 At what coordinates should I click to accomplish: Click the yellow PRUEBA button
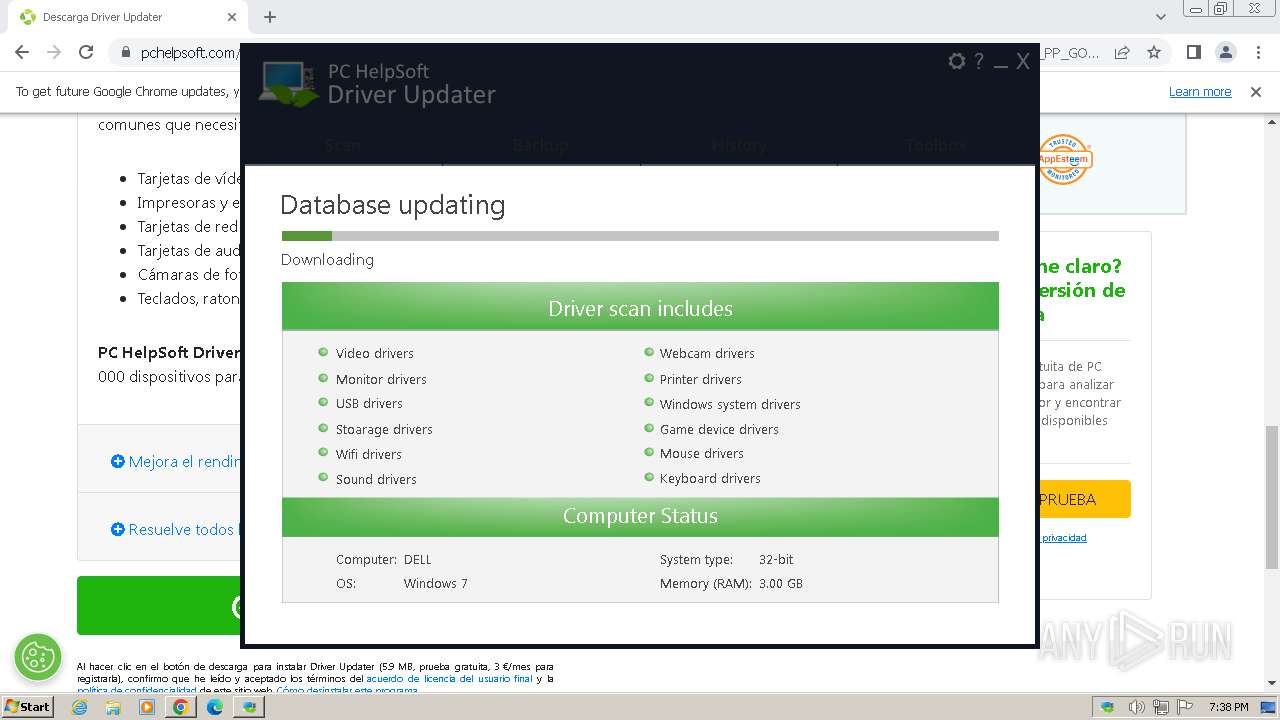pos(1084,499)
